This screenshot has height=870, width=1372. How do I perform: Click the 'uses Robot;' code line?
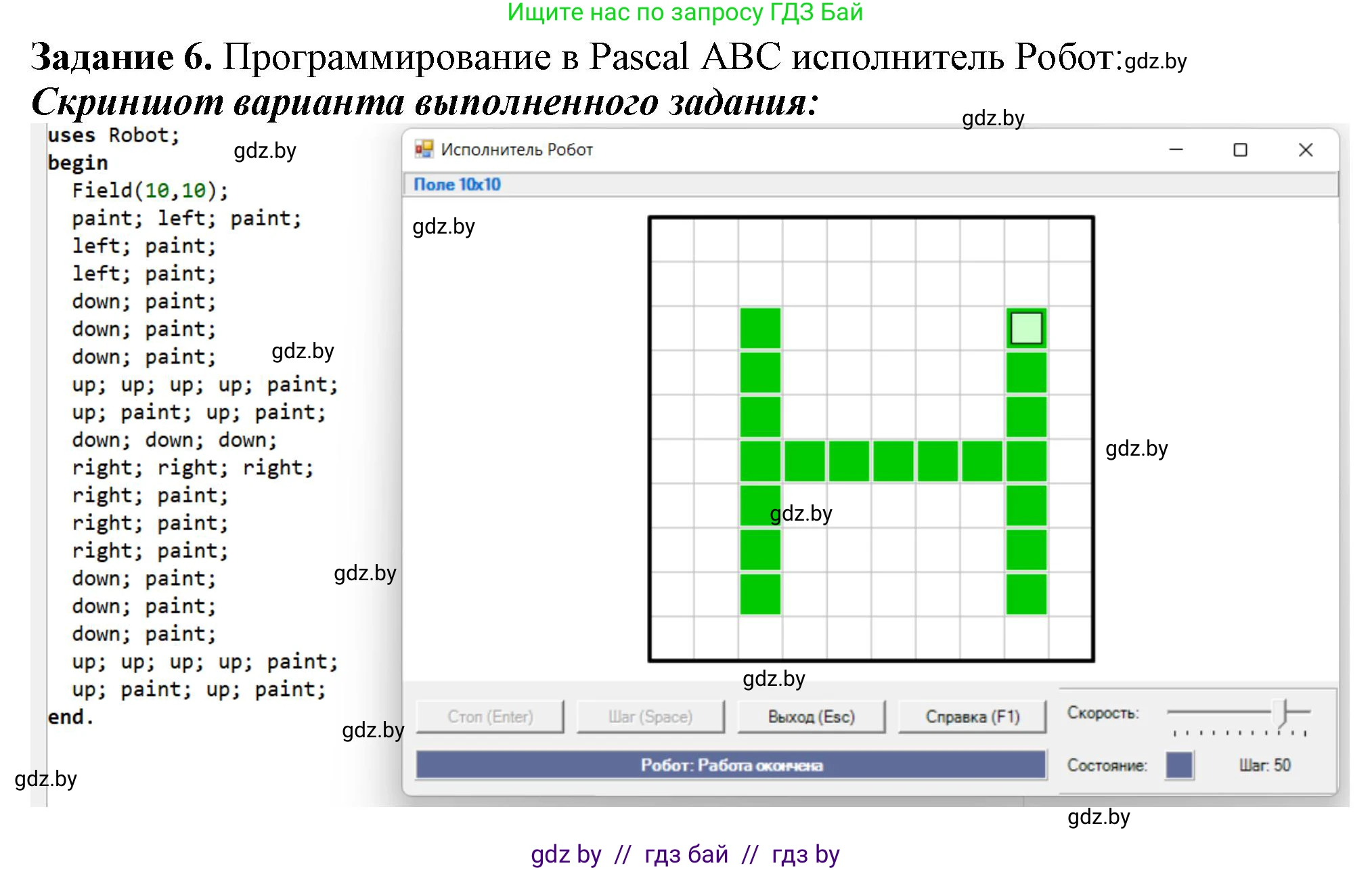(x=113, y=135)
